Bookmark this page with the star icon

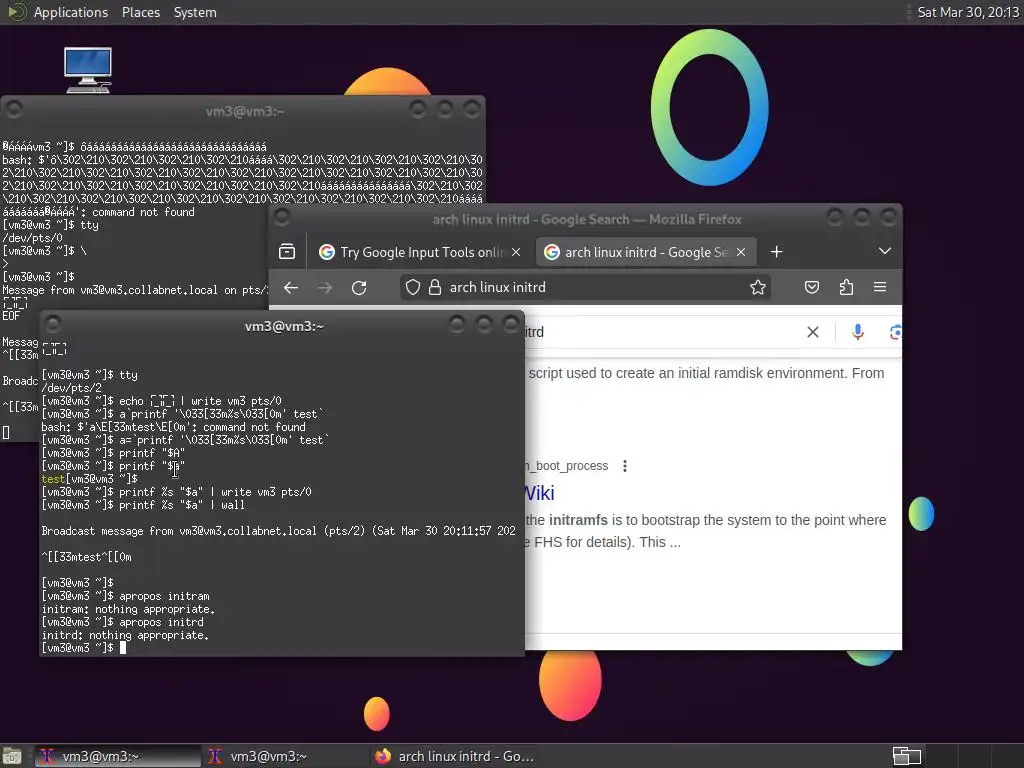758,287
